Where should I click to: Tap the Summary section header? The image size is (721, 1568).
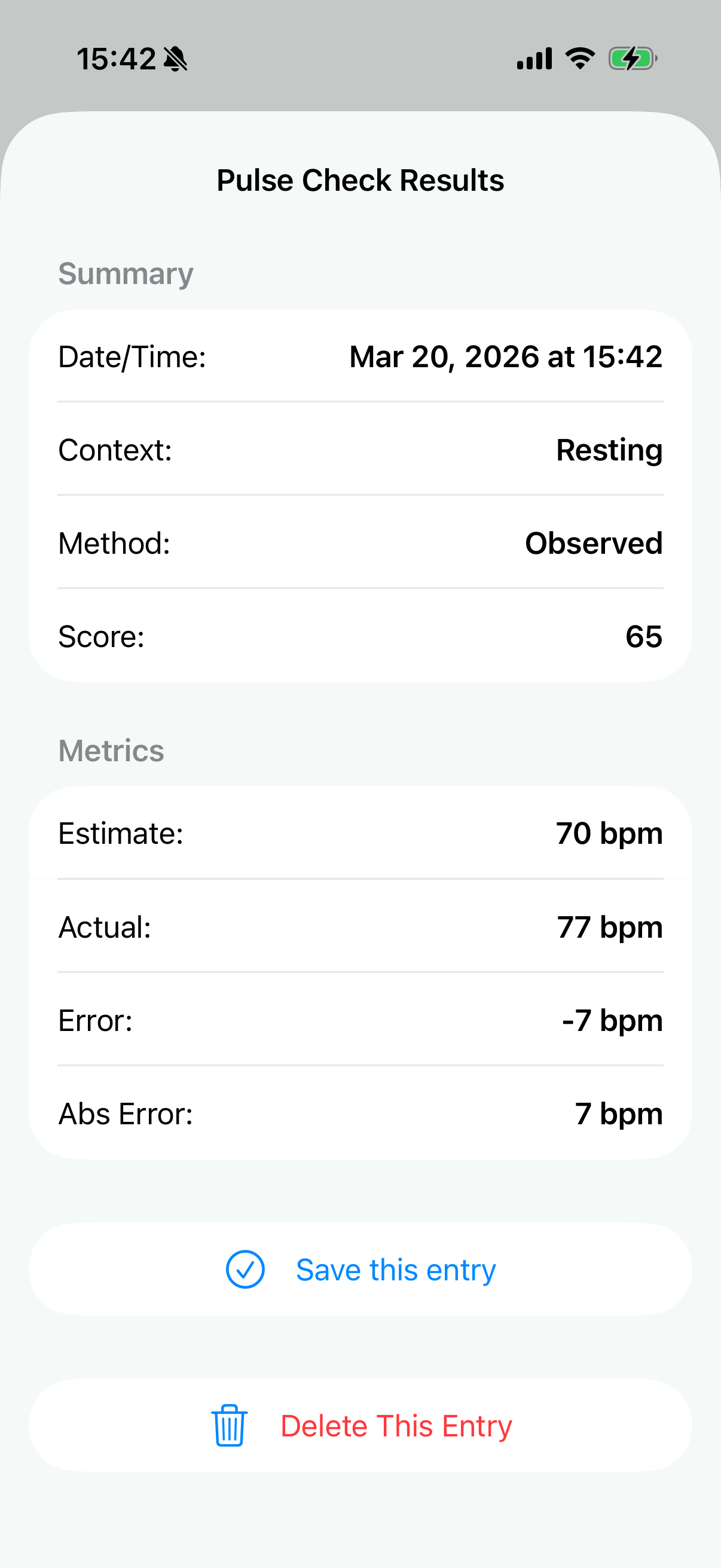[126, 273]
